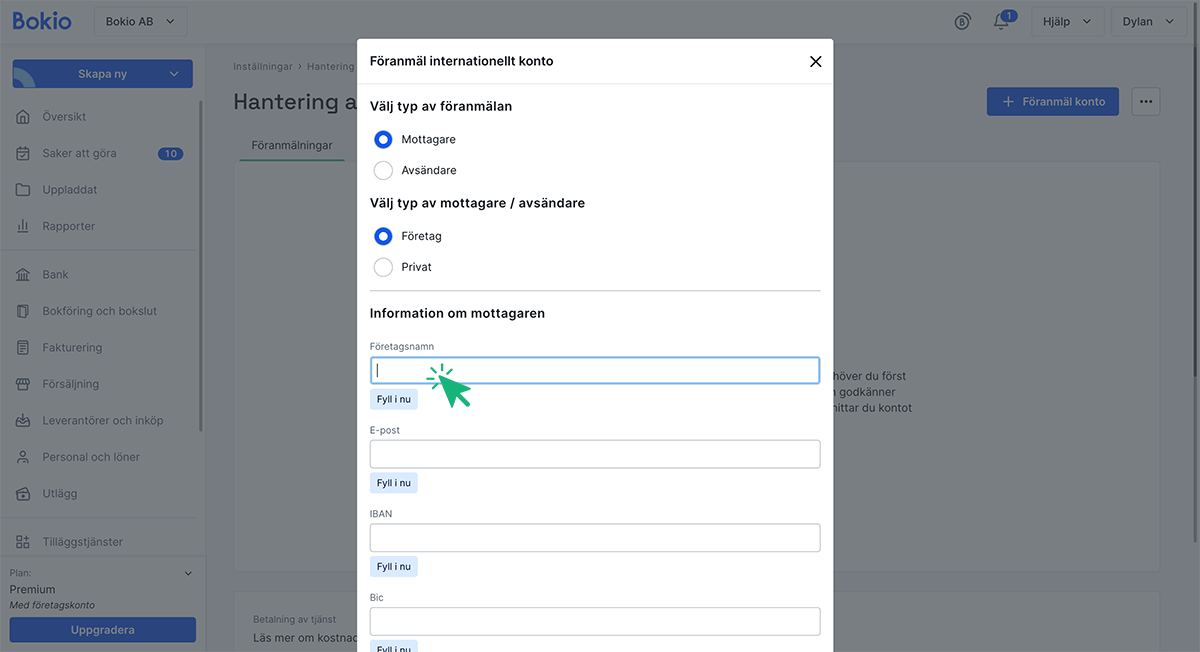Click the notification bell icon

(1001, 22)
